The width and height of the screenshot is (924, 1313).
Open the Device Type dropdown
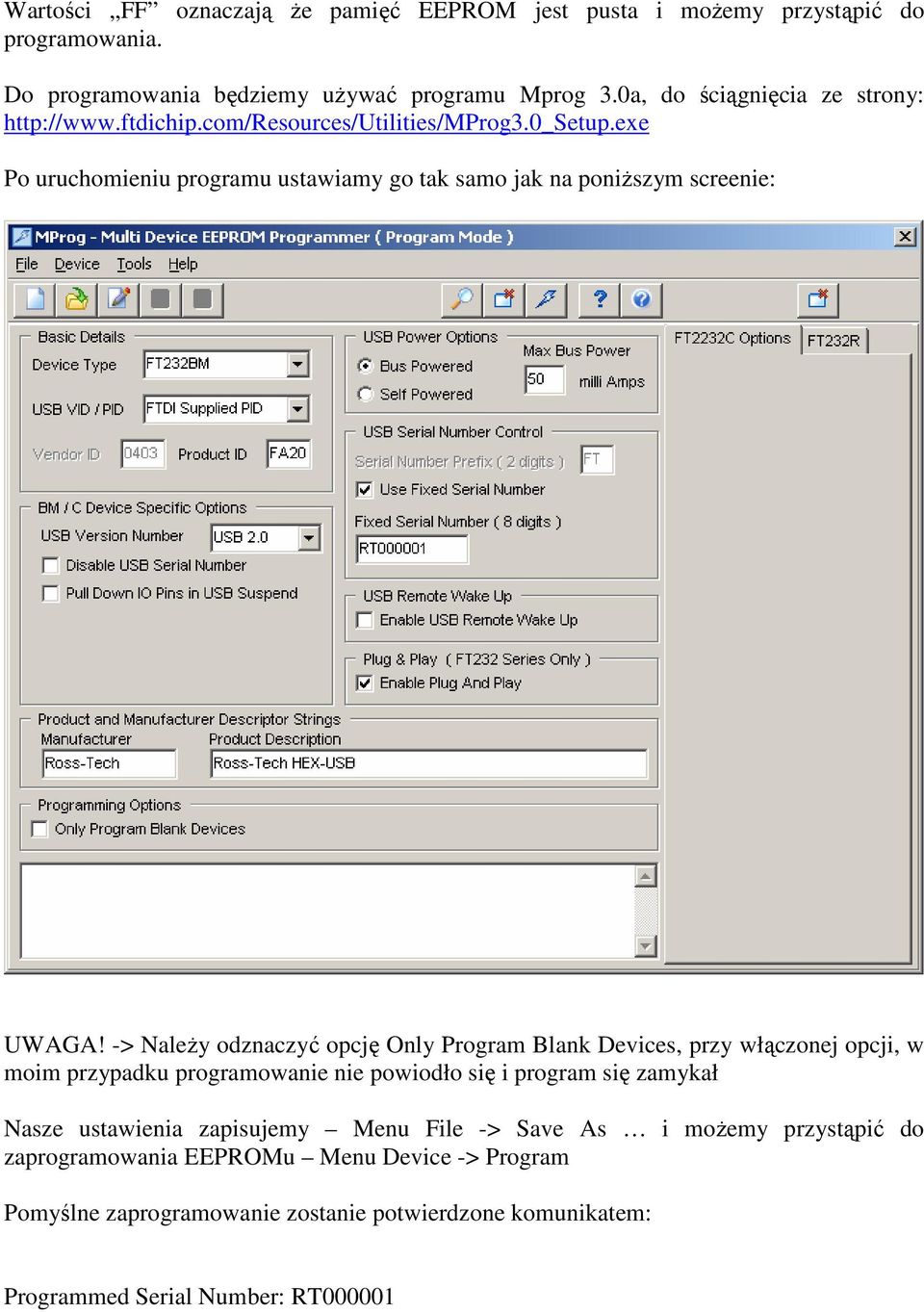297,364
